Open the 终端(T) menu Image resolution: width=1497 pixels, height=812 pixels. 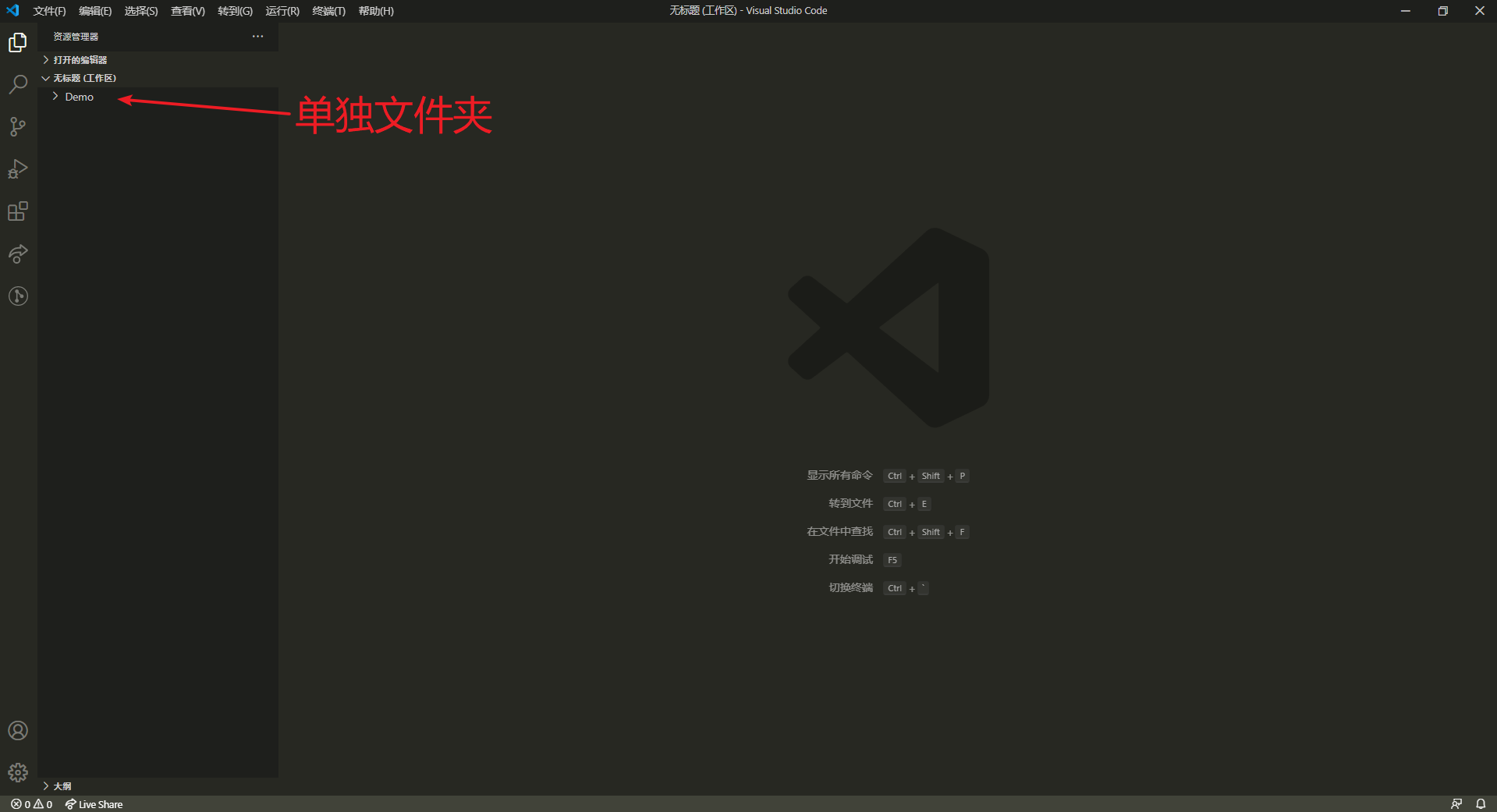(328, 11)
